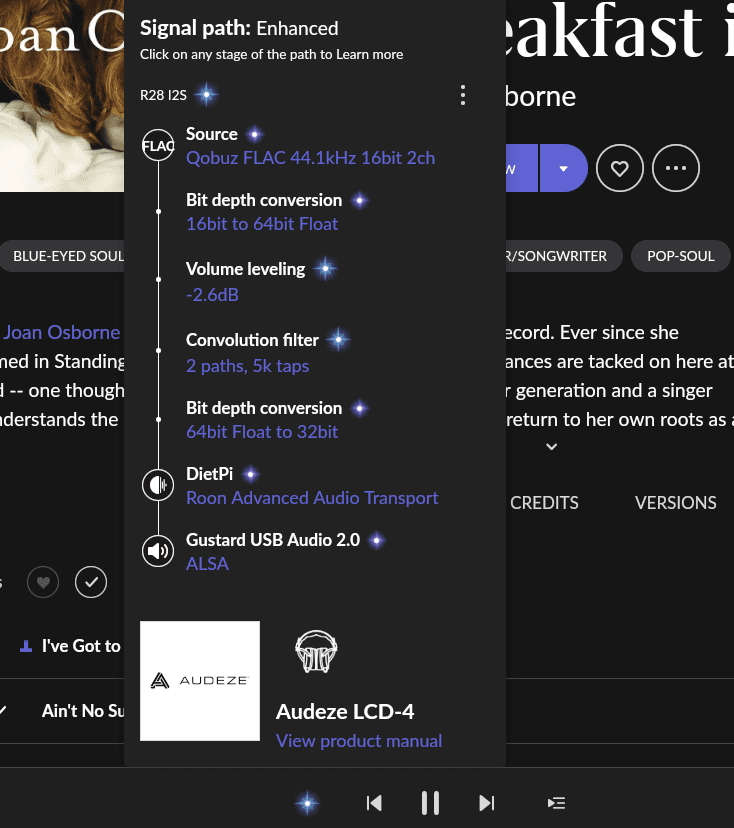Toggle the checkmark filter above the track list

tap(91, 582)
